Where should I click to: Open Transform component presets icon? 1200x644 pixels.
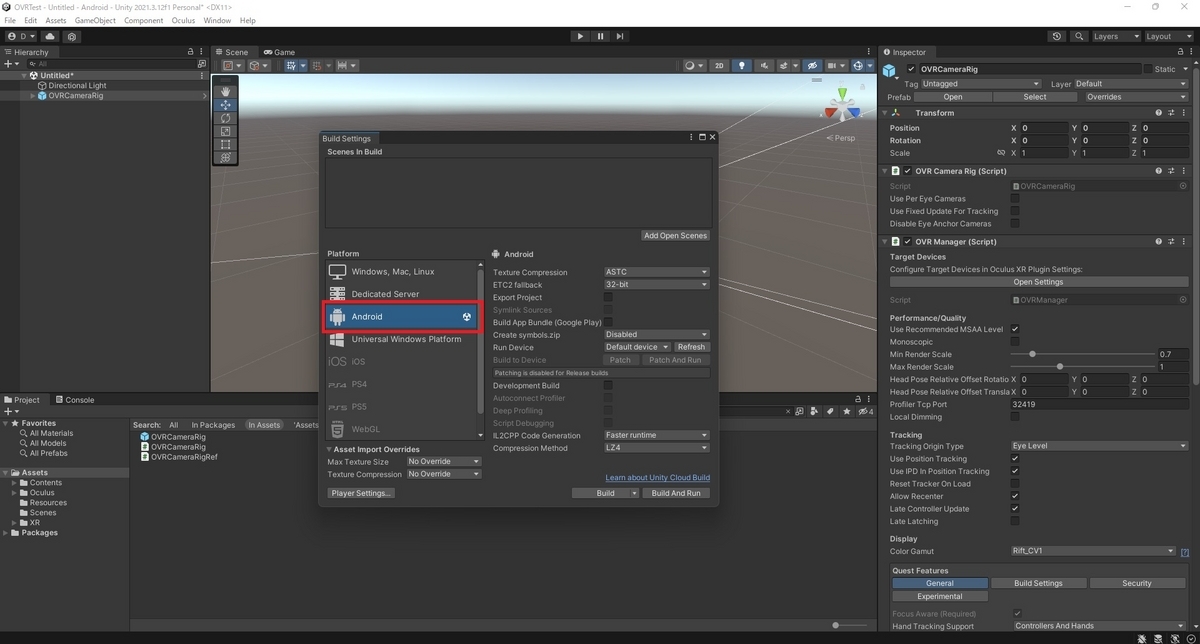1171,113
